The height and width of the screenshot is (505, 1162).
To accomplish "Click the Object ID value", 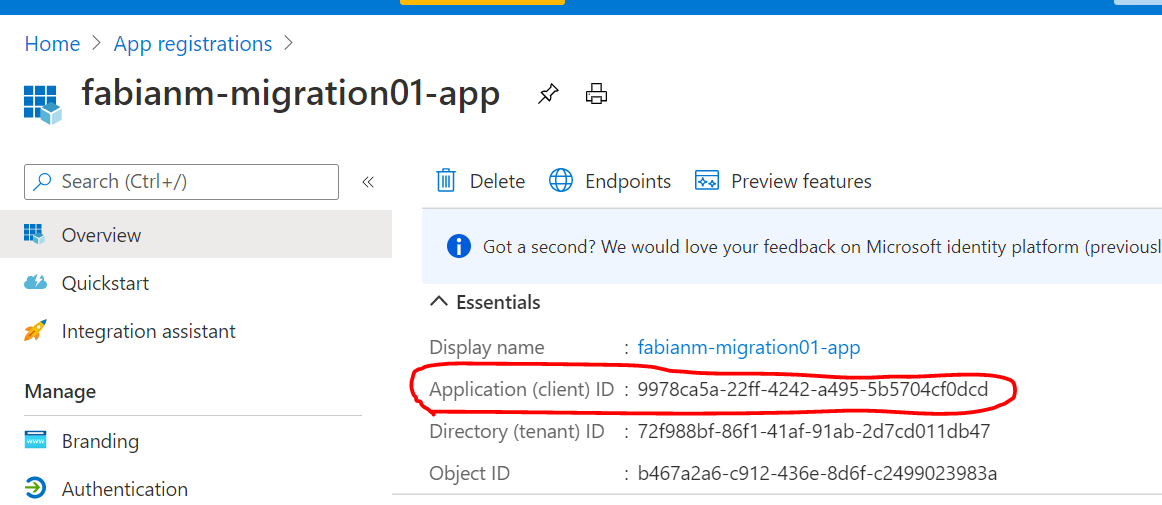I will 817,473.
